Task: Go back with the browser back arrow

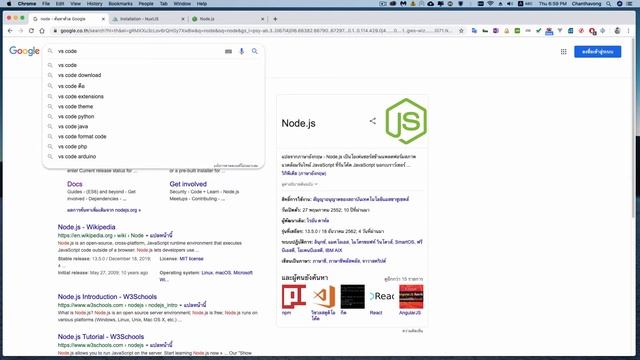Action: pyautogui.click(x=10, y=31)
